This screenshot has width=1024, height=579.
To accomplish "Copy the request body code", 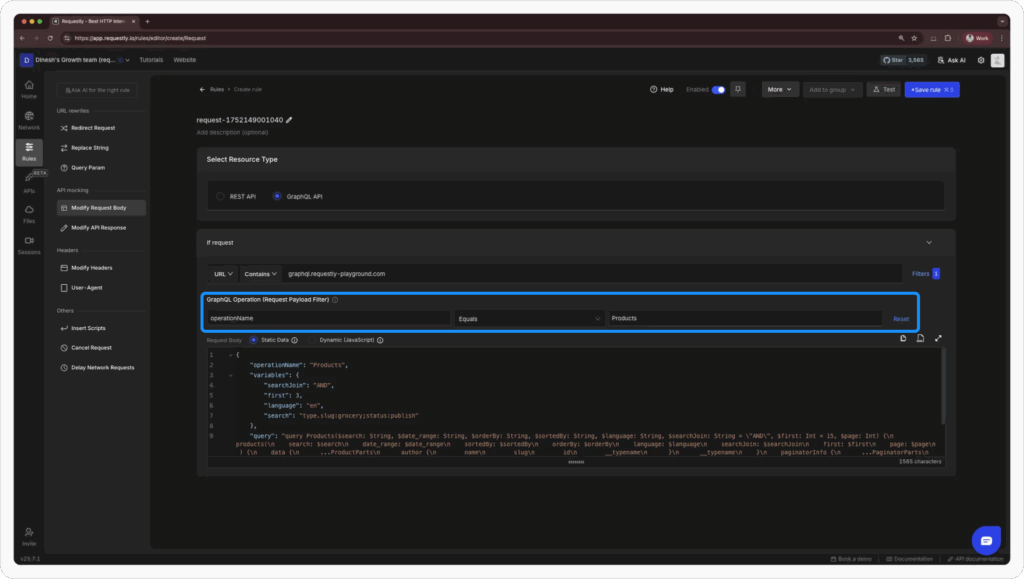I will coord(903,338).
